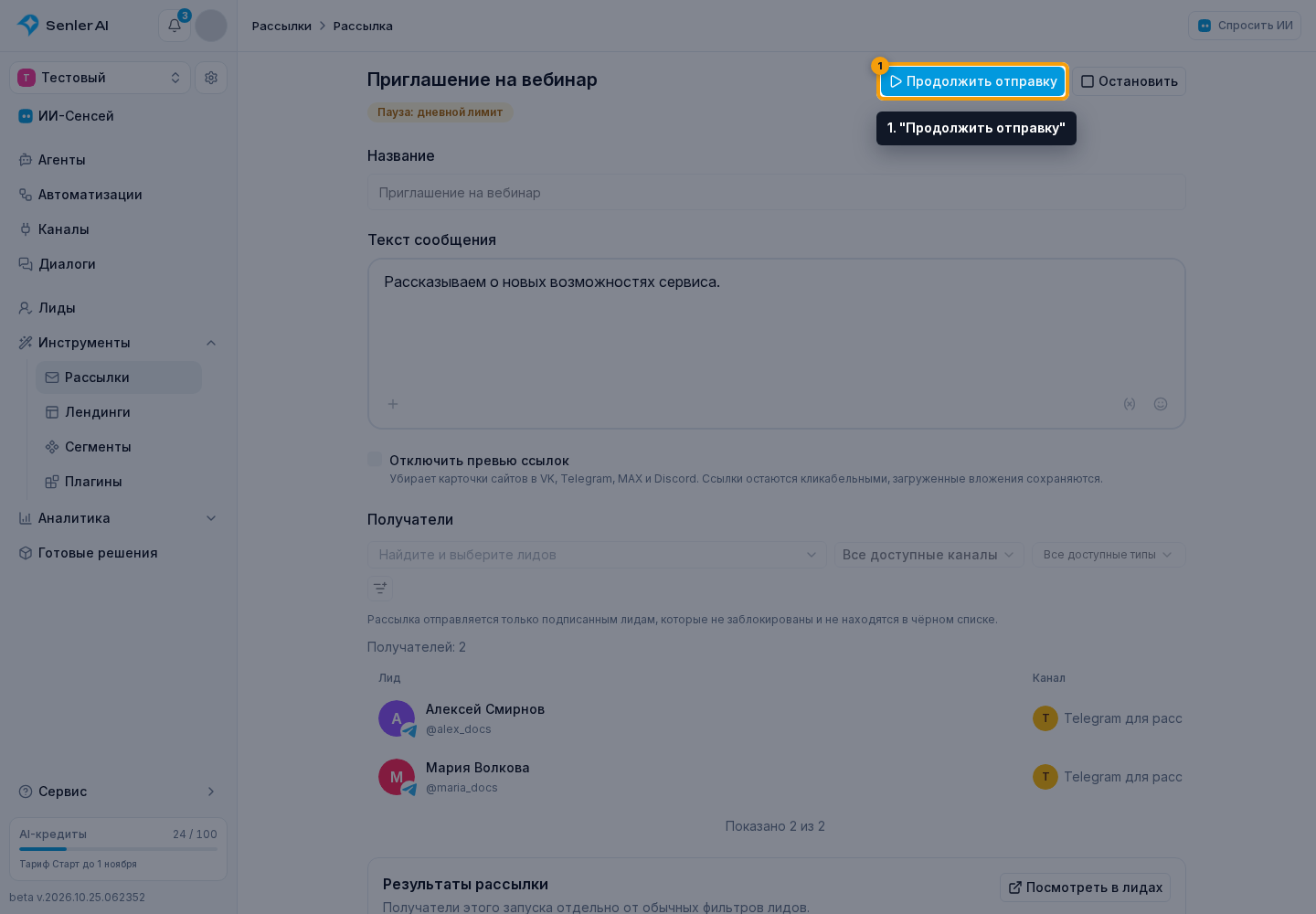Click the Senler AI logo
This screenshot has width=1316, height=914.
63,26
